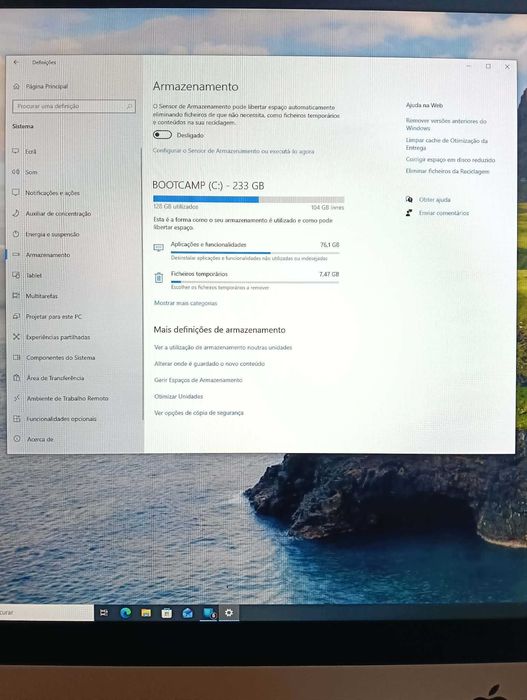Click Mostrar mais categorias link
Image resolution: width=527 pixels, height=700 pixels.
pyautogui.click(x=185, y=303)
